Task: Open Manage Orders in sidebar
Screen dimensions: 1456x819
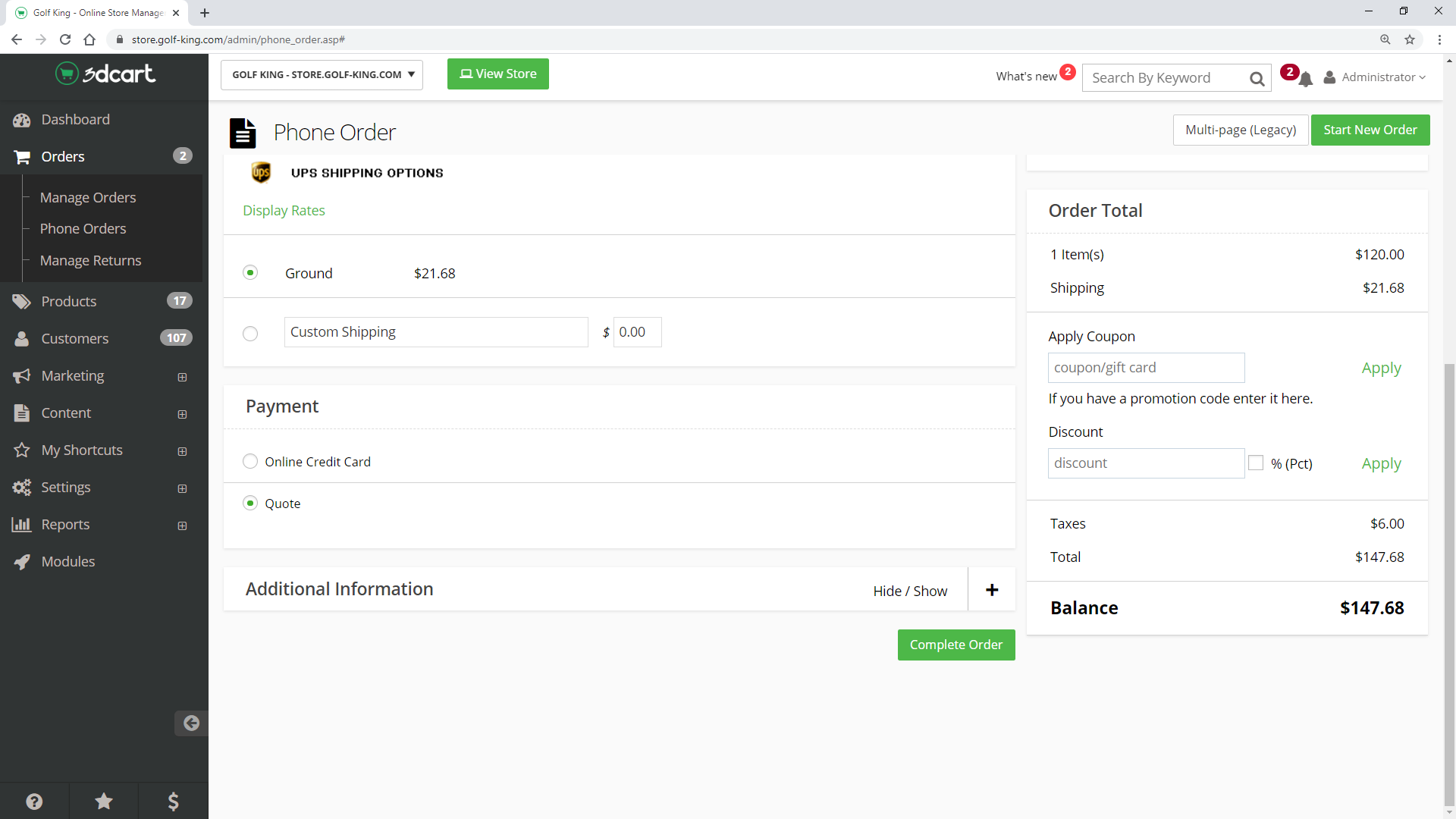Action: tap(88, 197)
